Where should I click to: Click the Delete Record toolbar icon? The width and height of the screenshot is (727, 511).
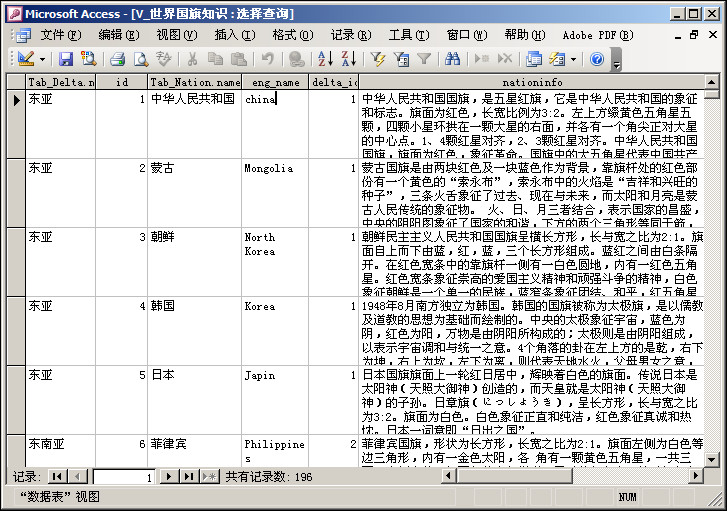coord(505,59)
